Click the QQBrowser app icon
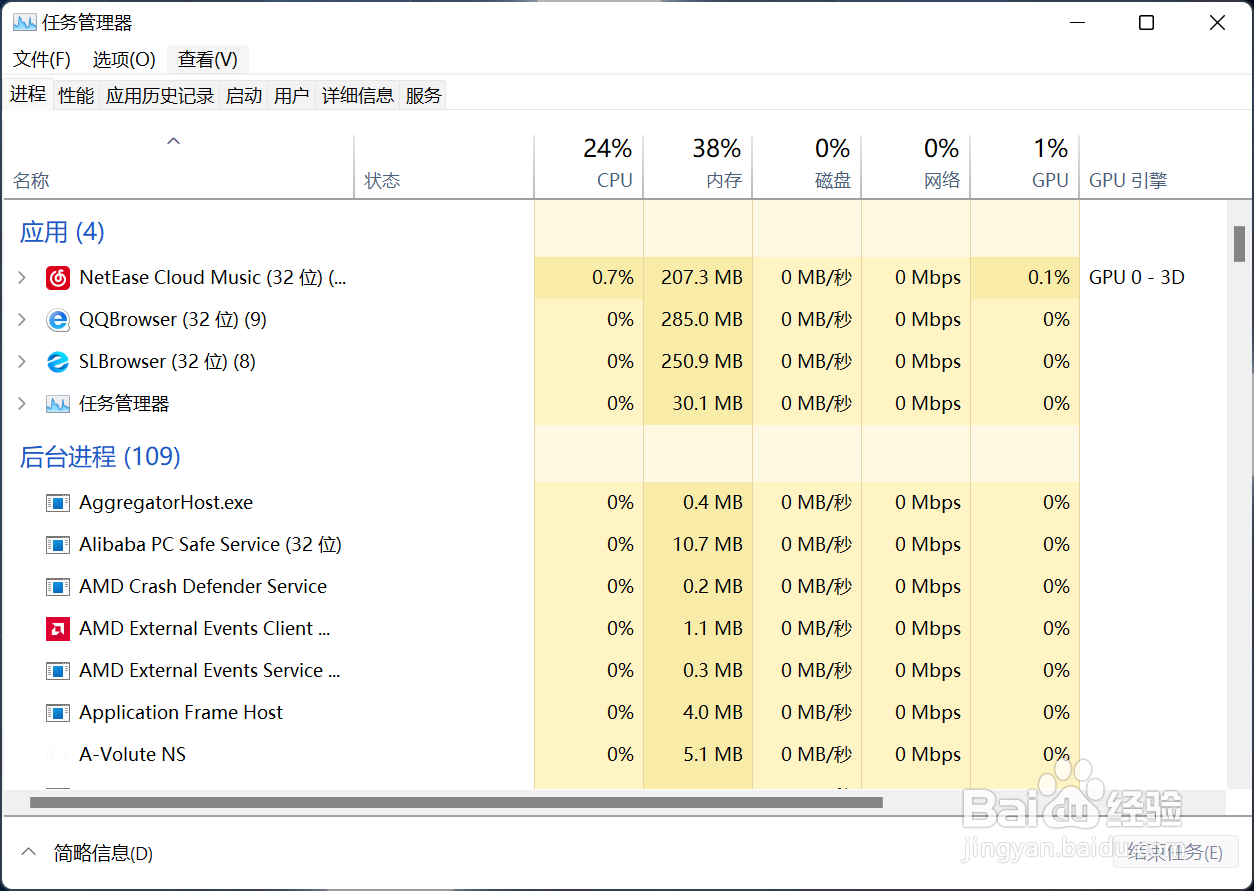The image size is (1254, 891). [58, 320]
